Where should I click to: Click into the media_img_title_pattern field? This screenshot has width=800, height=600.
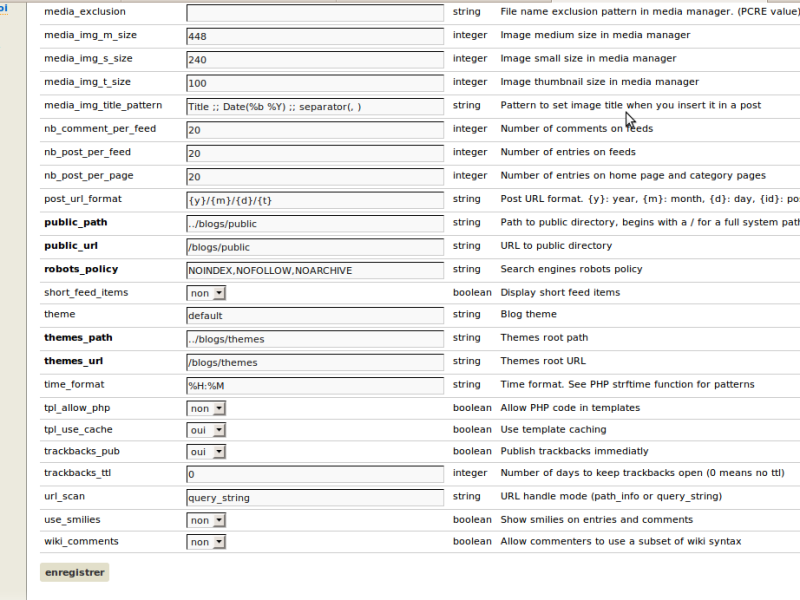point(315,107)
